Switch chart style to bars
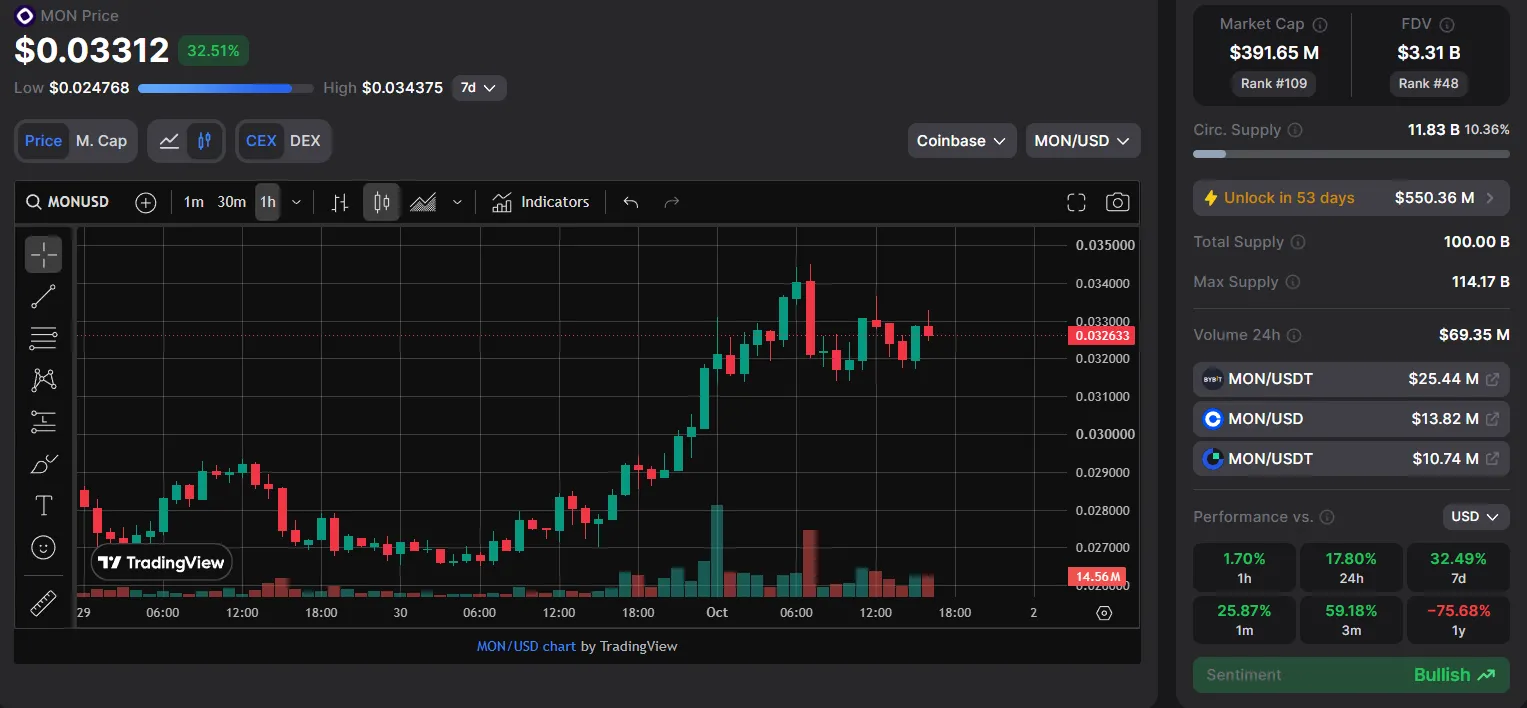Viewport: 1527px width, 708px height. point(340,203)
